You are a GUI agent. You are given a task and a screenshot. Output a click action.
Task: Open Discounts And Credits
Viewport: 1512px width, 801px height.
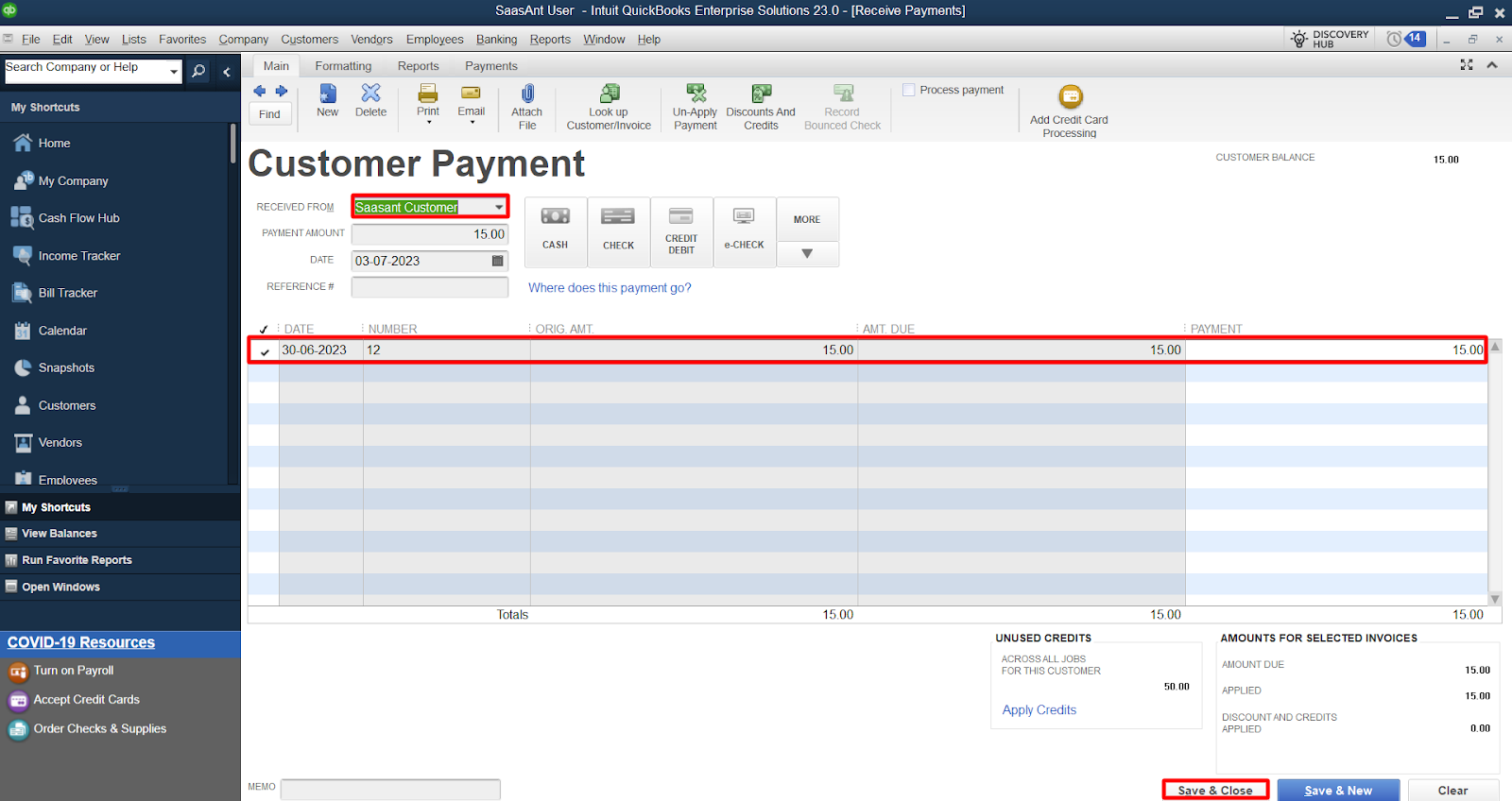(x=761, y=106)
